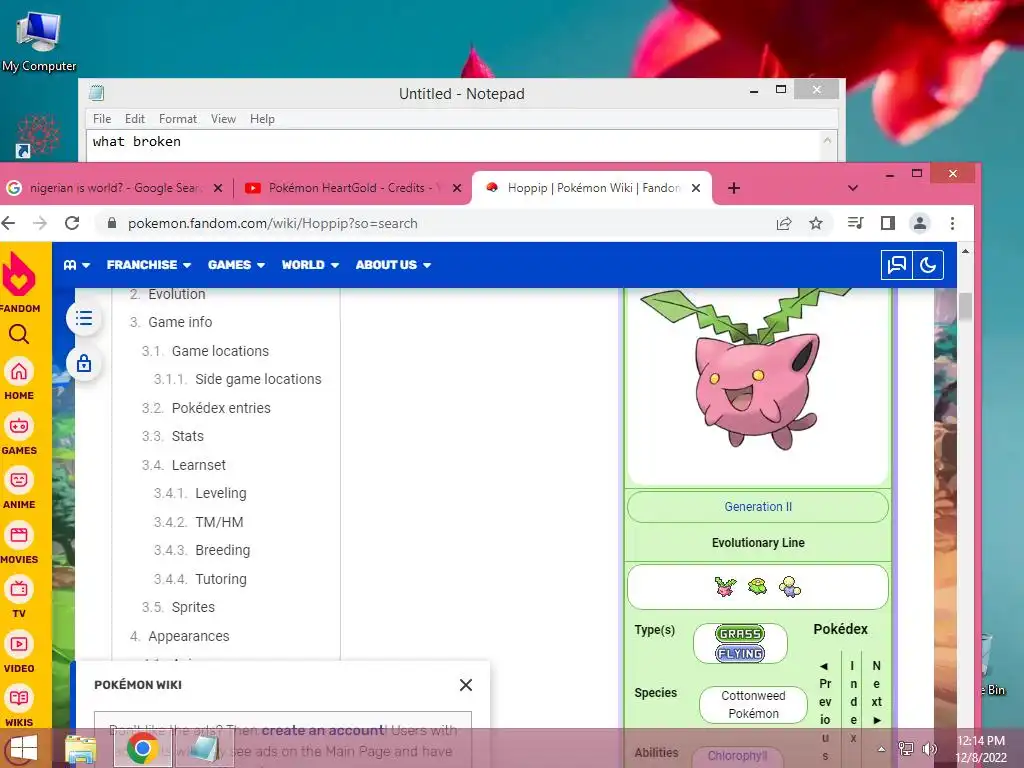Open the wiki discussions chat icon
The image size is (1024, 768).
[897, 265]
